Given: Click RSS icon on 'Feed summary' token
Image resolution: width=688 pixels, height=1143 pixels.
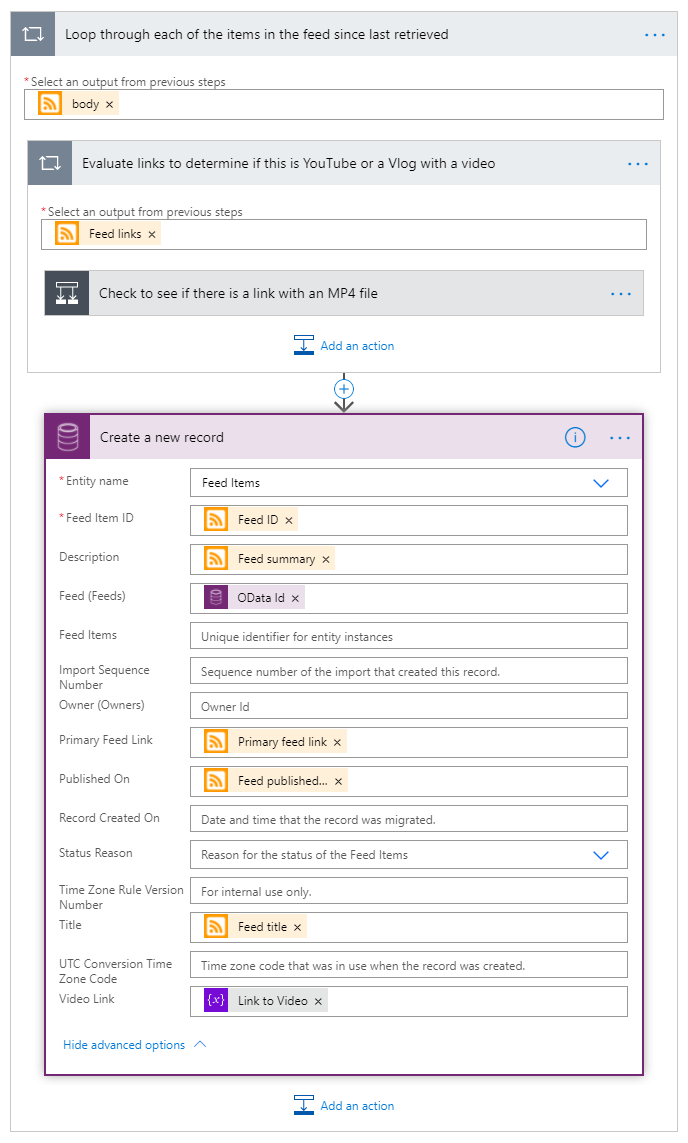Looking at the screenshot, I should 216,558.
